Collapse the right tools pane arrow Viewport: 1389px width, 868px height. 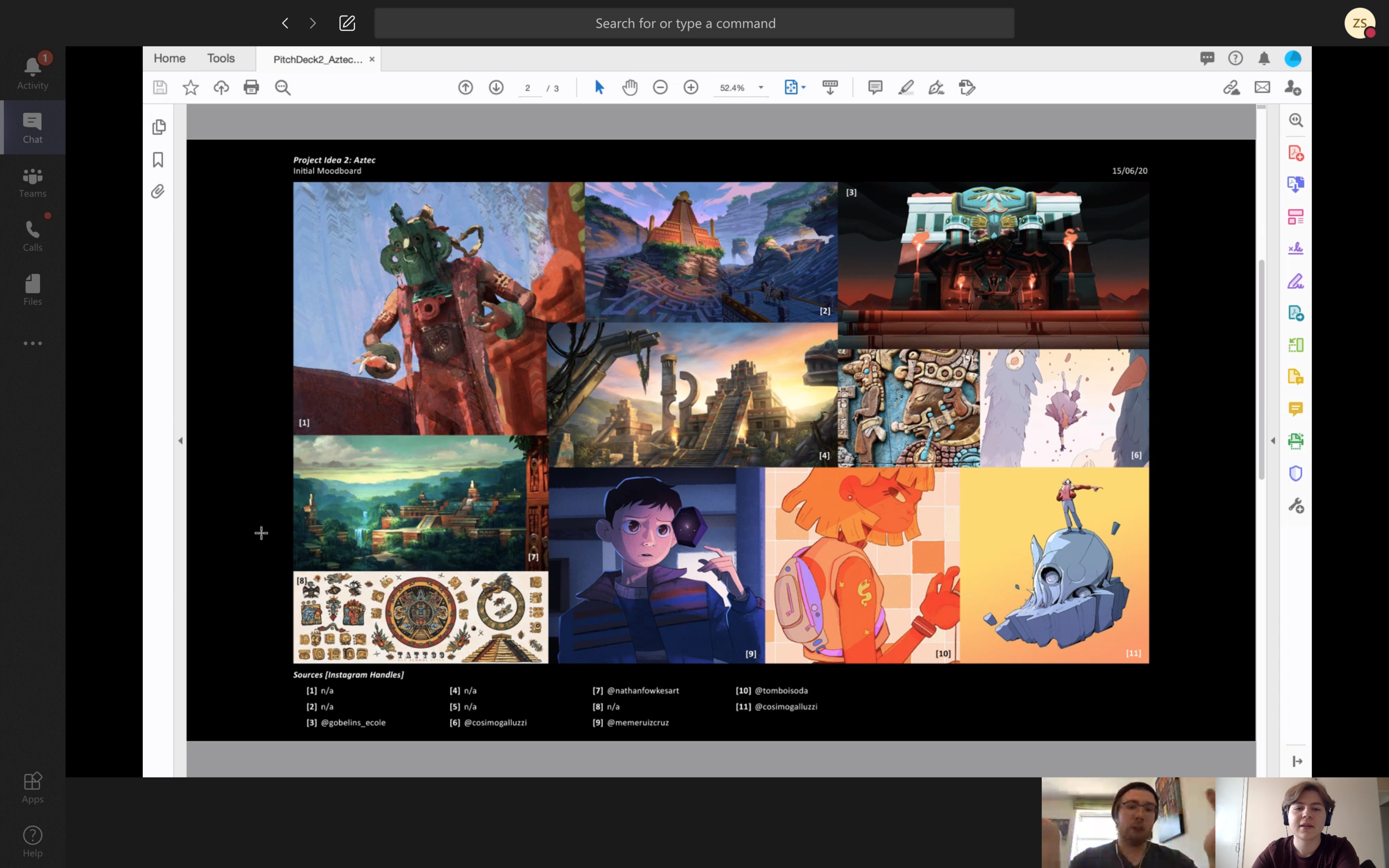click(x=1273, y=441)
